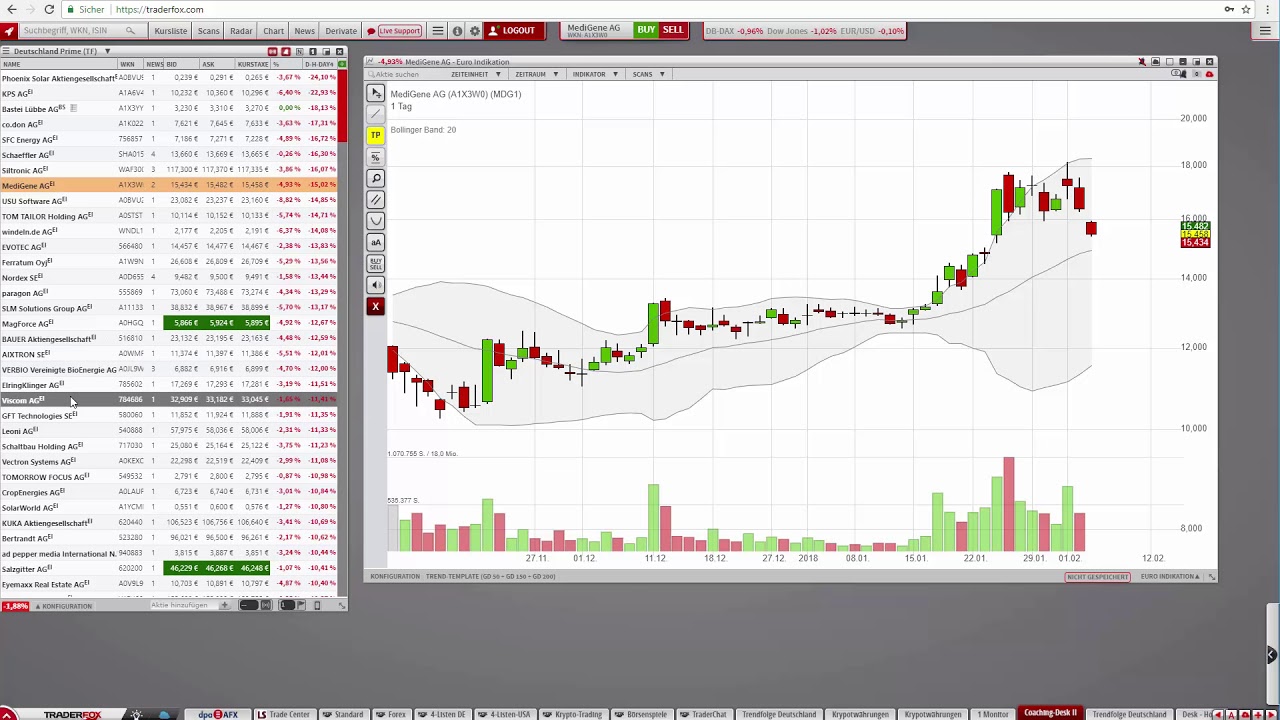Expand Konfiguration in watchlist footer
This screenshot has width=1280, height=720.
tap(64, 606)
